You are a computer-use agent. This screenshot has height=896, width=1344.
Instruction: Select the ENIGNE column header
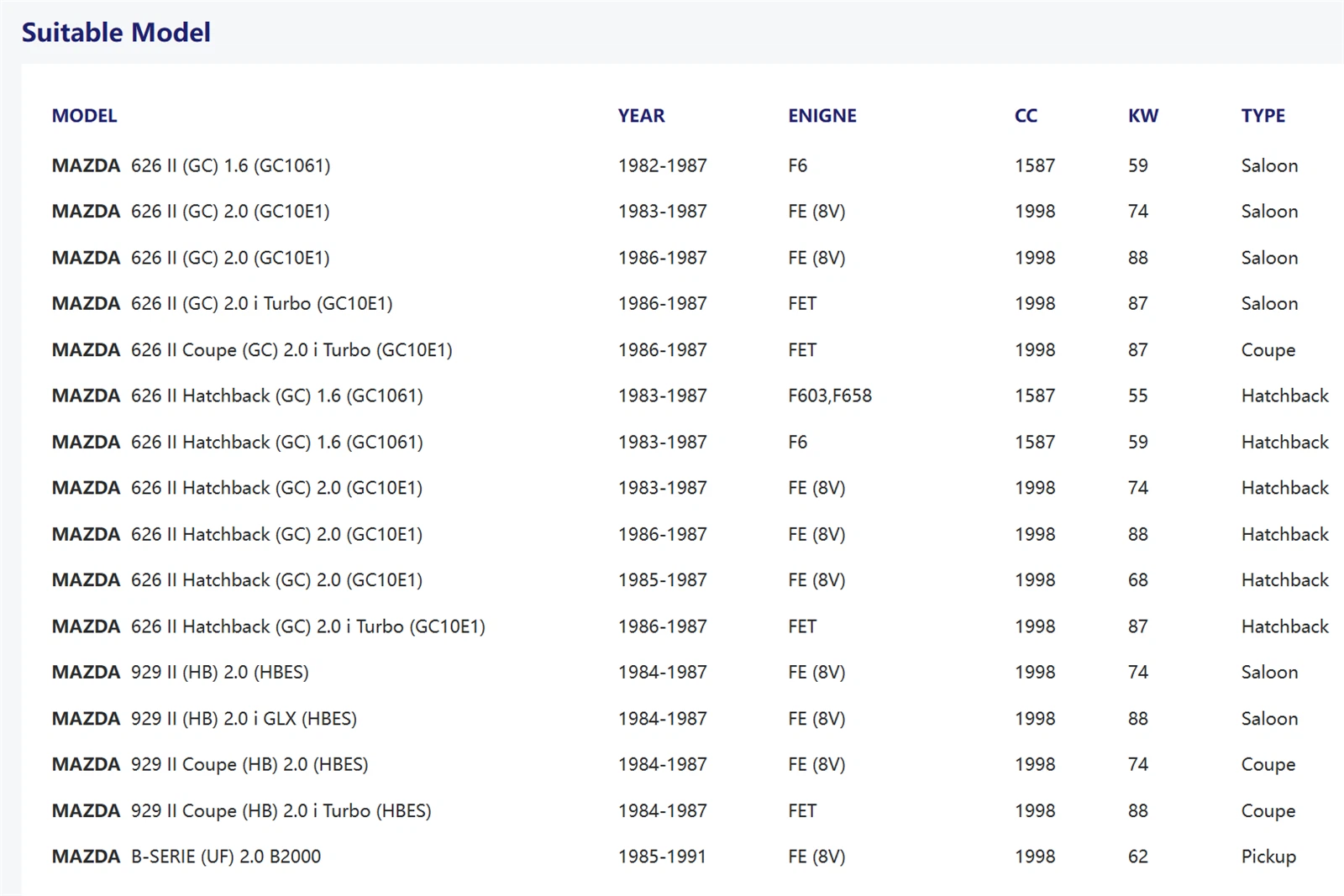(x=822, y=116)
